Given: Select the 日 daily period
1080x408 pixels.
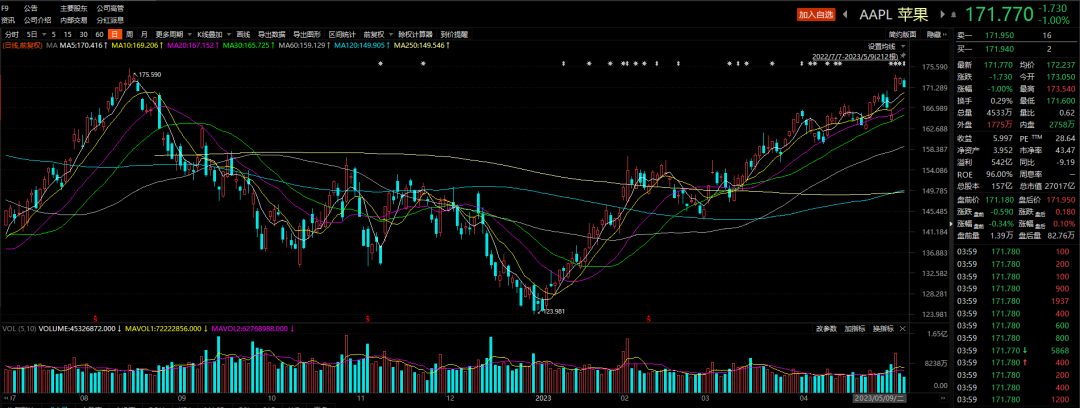Looking at the screenshot, I should [115, 34].
